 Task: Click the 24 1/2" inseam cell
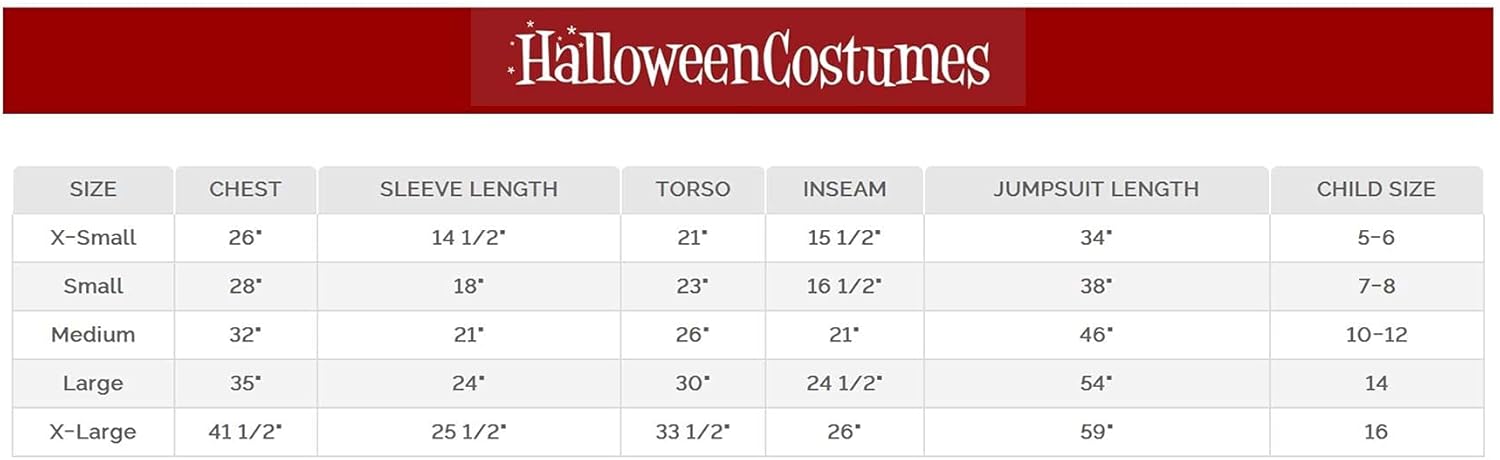click(844, 383)
